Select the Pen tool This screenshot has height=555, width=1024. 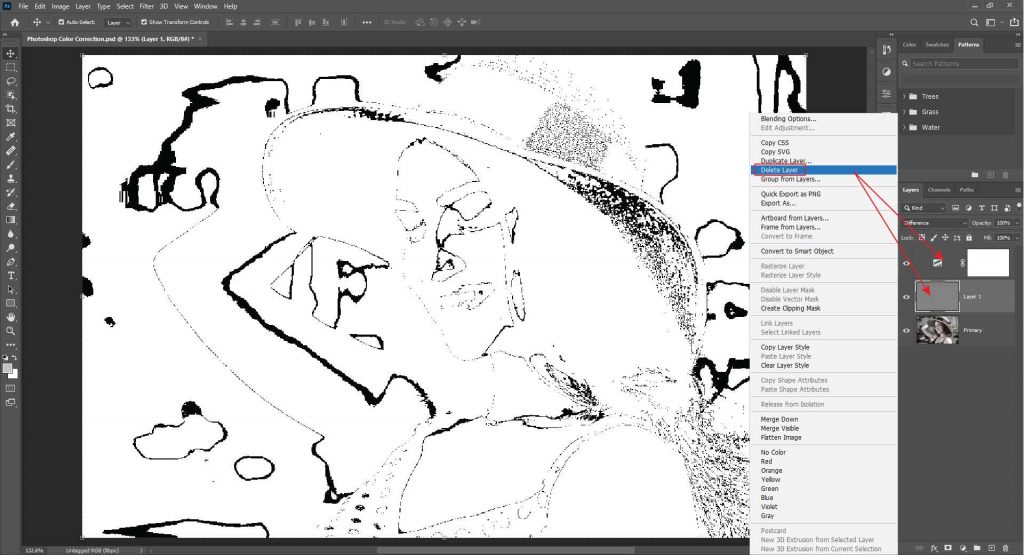click(10, 262)
